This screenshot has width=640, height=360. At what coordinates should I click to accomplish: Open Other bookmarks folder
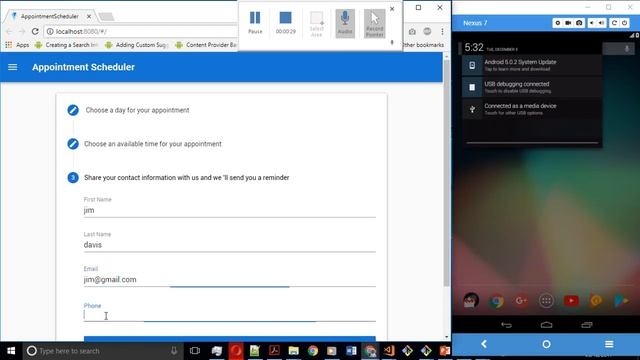pyautogui.click(x=423, y=45)
